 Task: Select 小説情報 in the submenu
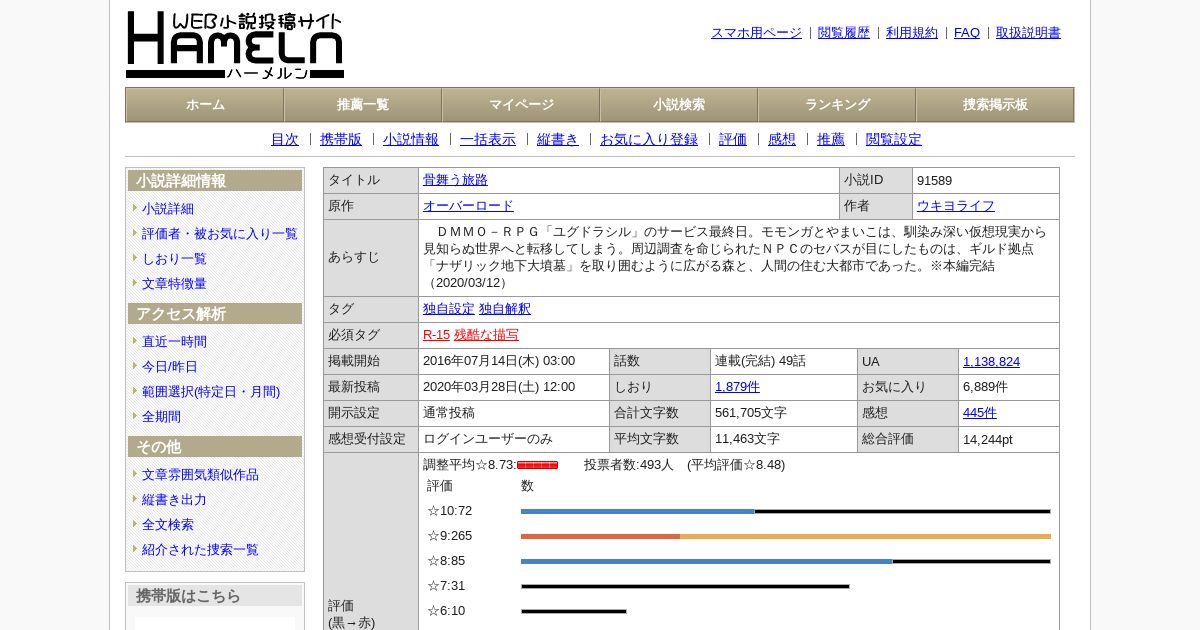coord(411,140)
